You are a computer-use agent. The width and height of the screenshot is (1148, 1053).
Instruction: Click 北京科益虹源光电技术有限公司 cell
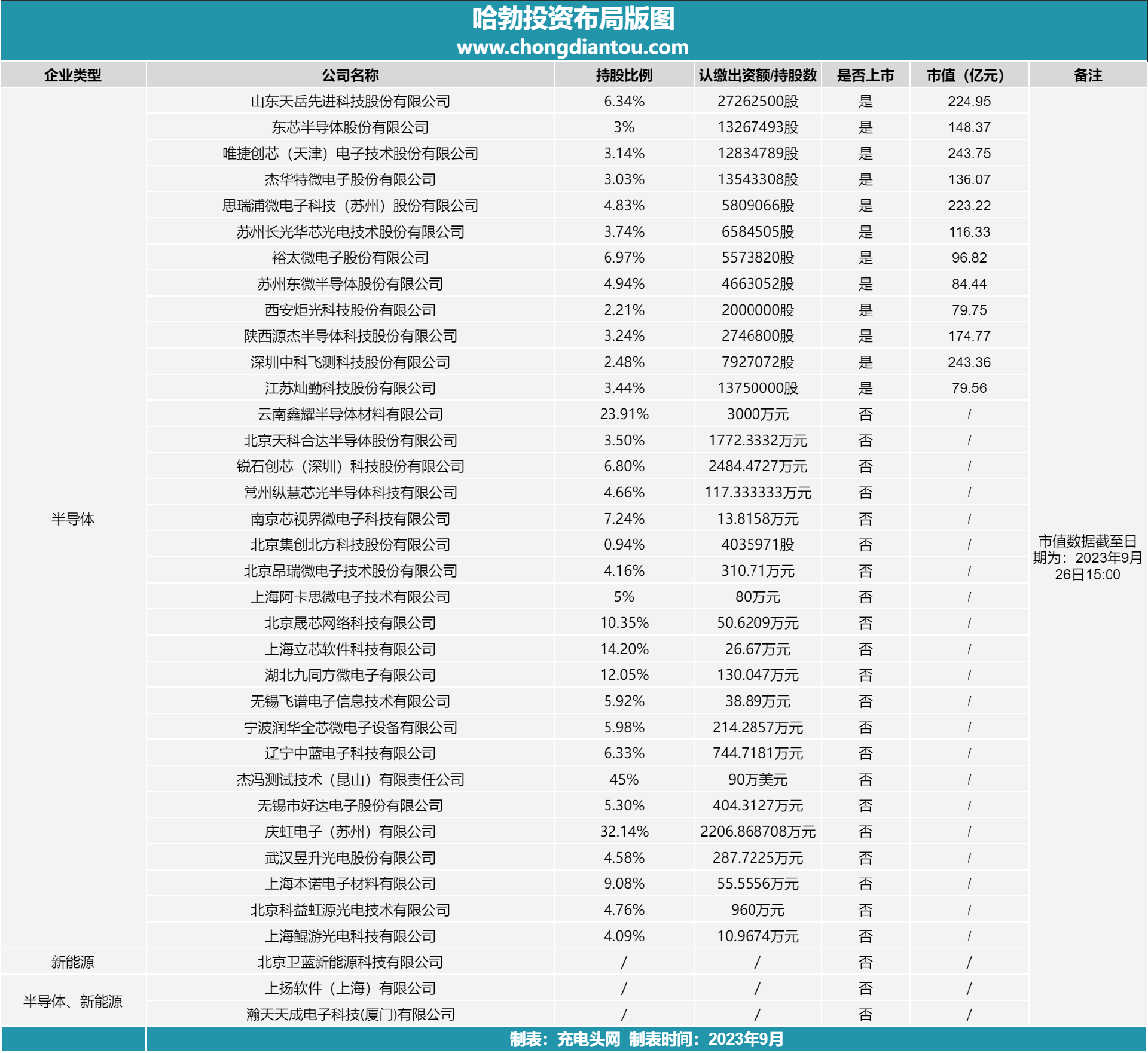tap(350, 910)
